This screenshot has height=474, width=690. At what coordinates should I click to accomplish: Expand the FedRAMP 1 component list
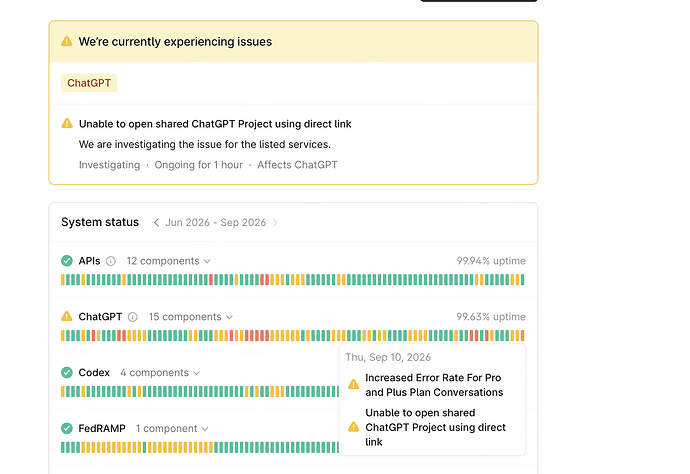pyautogui.click(x=172, y=429)
